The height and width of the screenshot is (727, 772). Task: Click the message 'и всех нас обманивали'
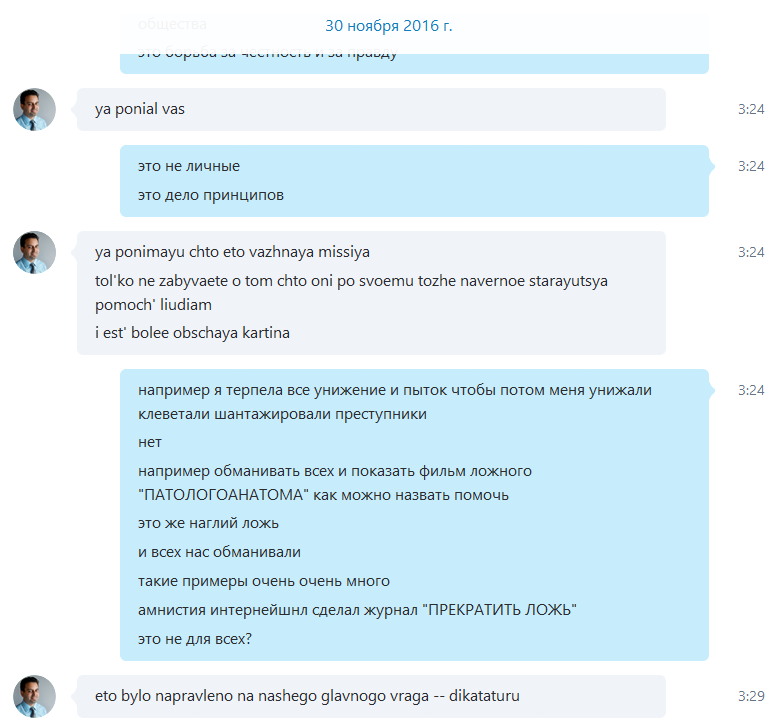point(219,552)
